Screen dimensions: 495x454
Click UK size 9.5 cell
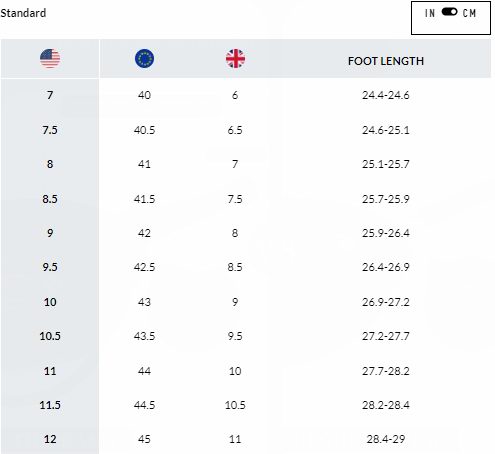235,336
